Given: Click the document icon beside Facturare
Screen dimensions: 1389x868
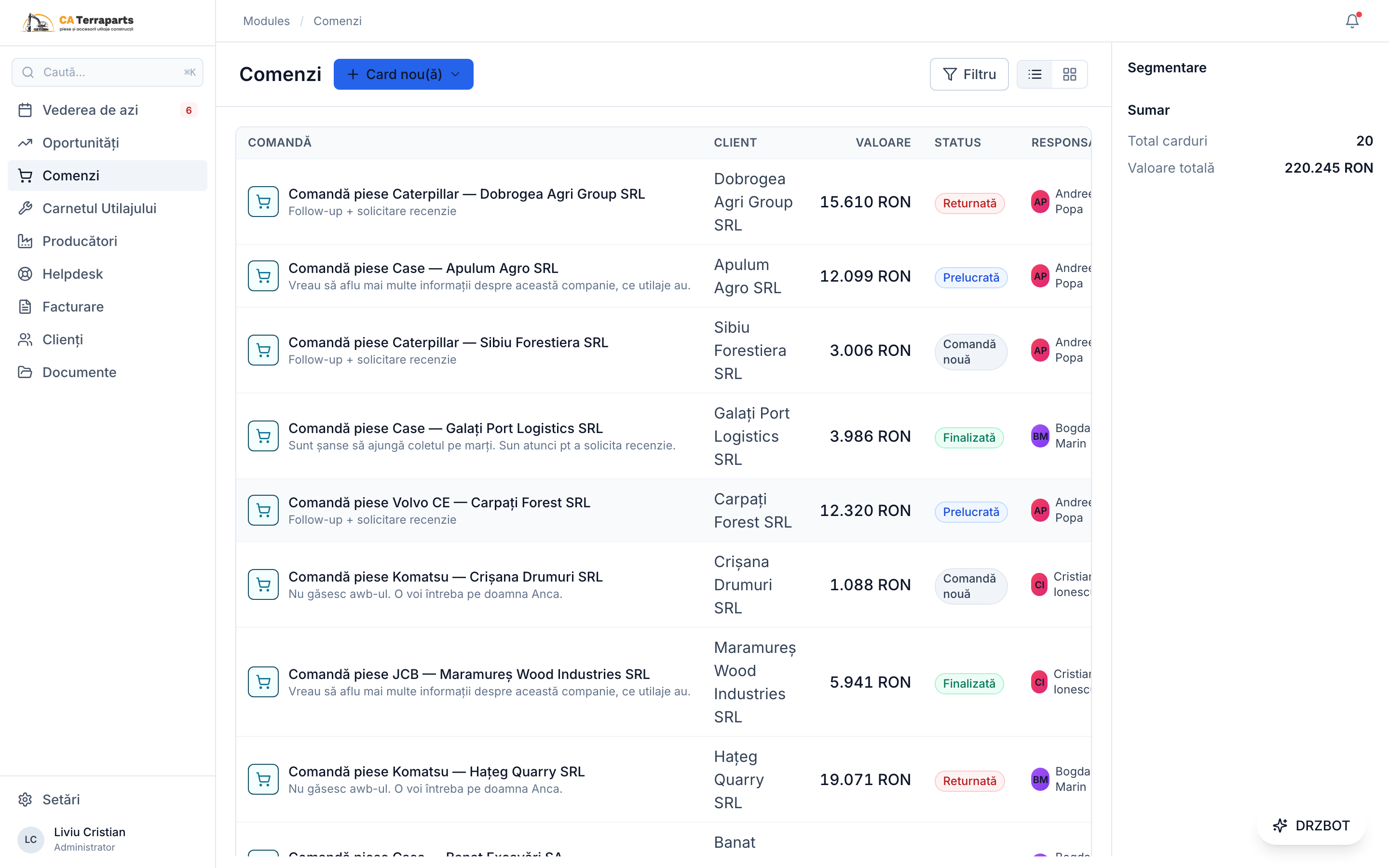Looking at the screenshot, I should coord(25,306).
